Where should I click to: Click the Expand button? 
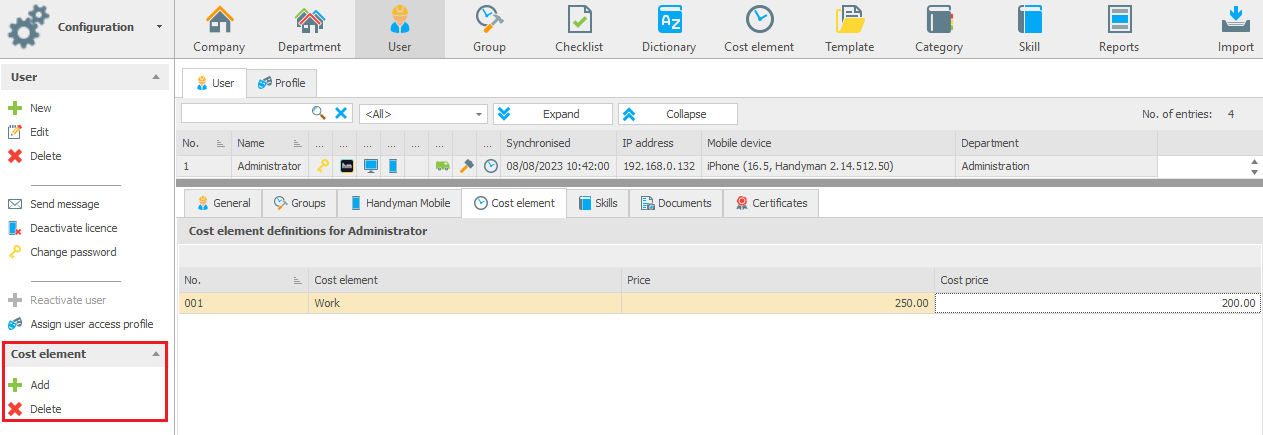tap(553, 114)
